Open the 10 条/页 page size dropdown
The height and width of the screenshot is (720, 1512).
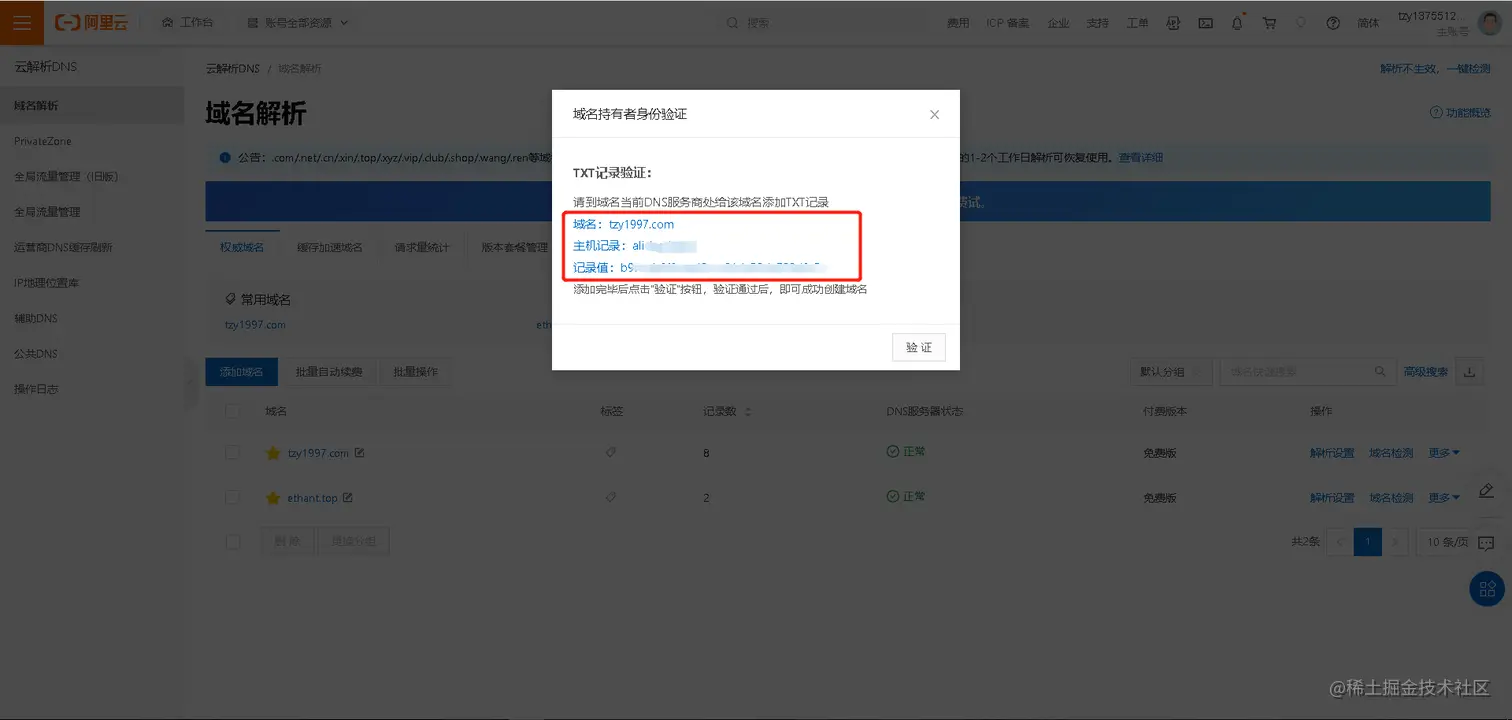tap(1448, 541)
